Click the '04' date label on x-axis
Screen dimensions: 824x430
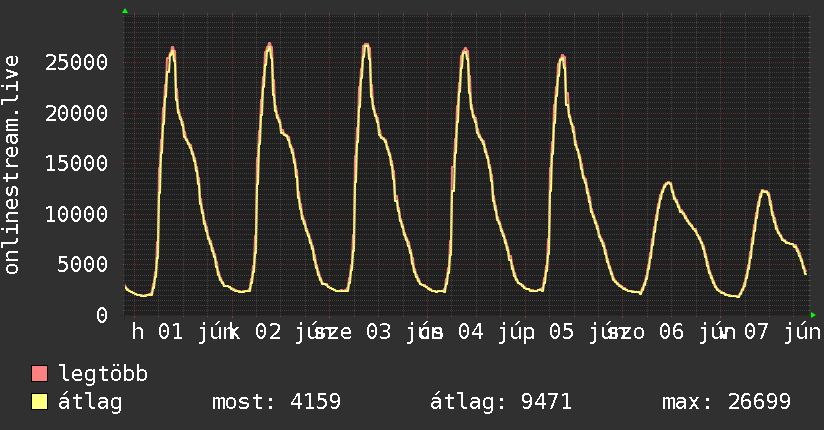(470, 332)
